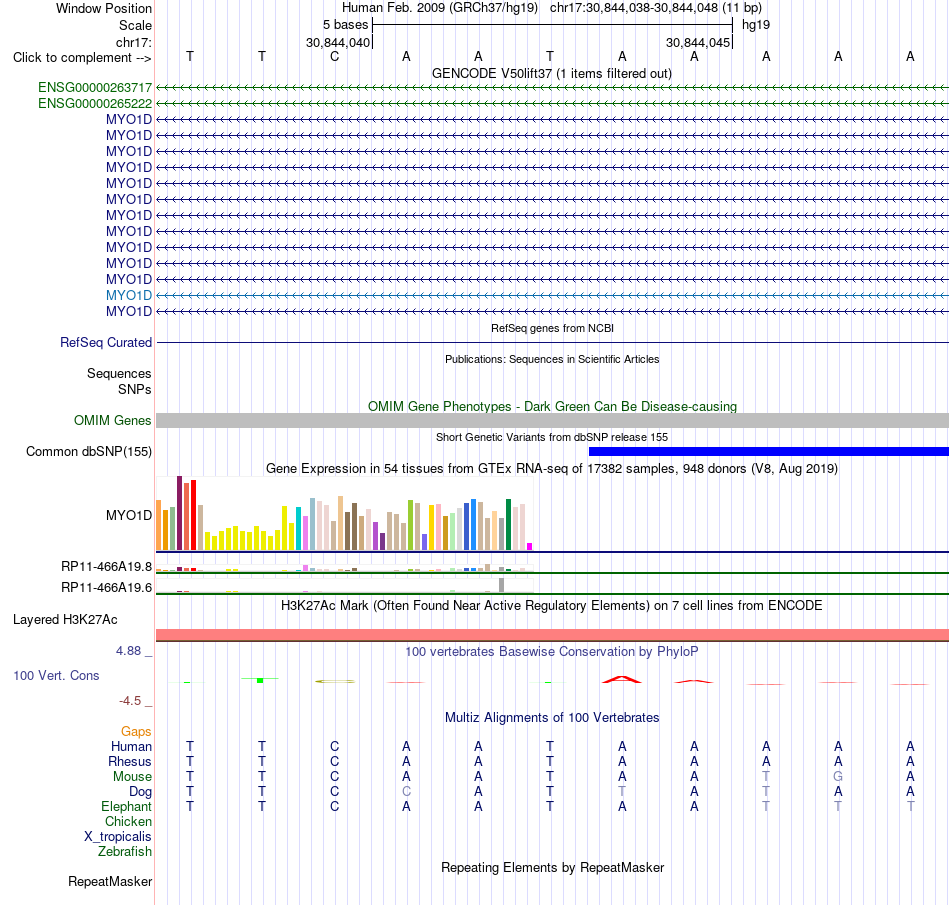This screenshot has width=950, height=905.
Task: Click the G base in the Mouse row
Action: (x=838, y=777)
